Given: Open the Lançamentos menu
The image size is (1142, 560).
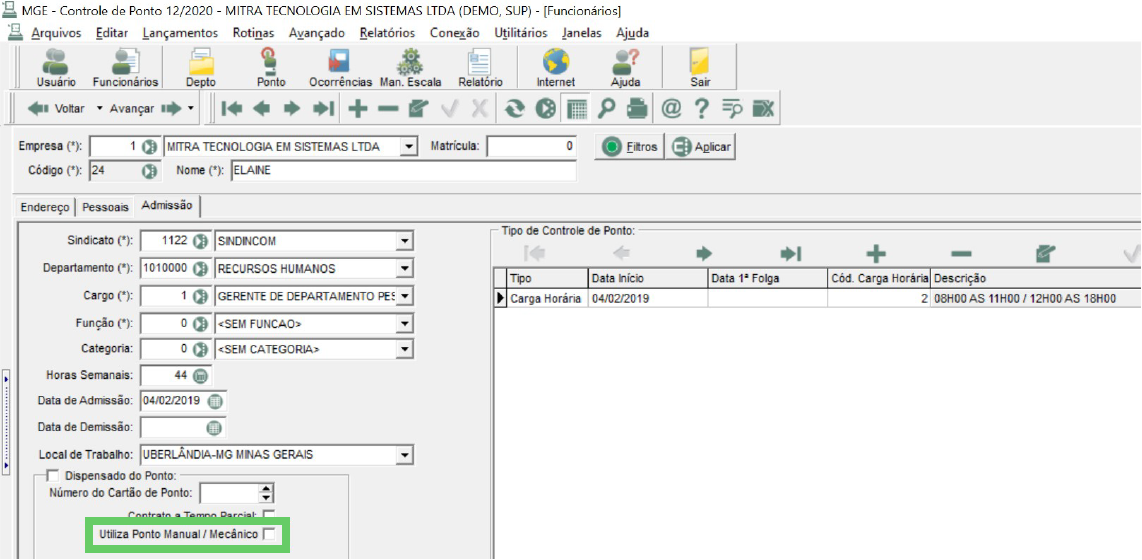Looking at the screenshot, I should point(181,33).
